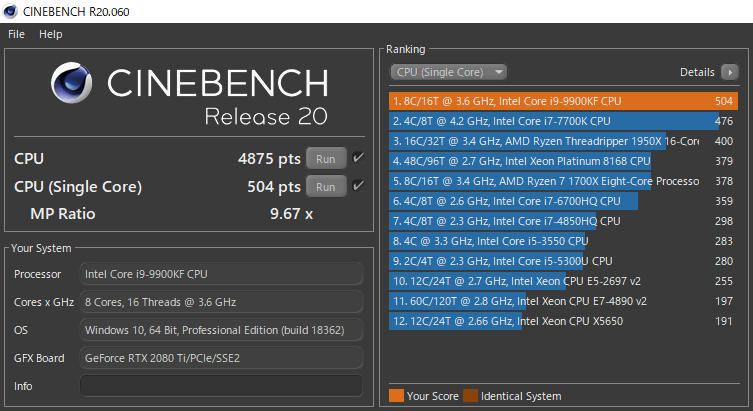Screen dimensions: 753x411
Task: Click the MP Ratio label
Action: [x=62, y=214]
